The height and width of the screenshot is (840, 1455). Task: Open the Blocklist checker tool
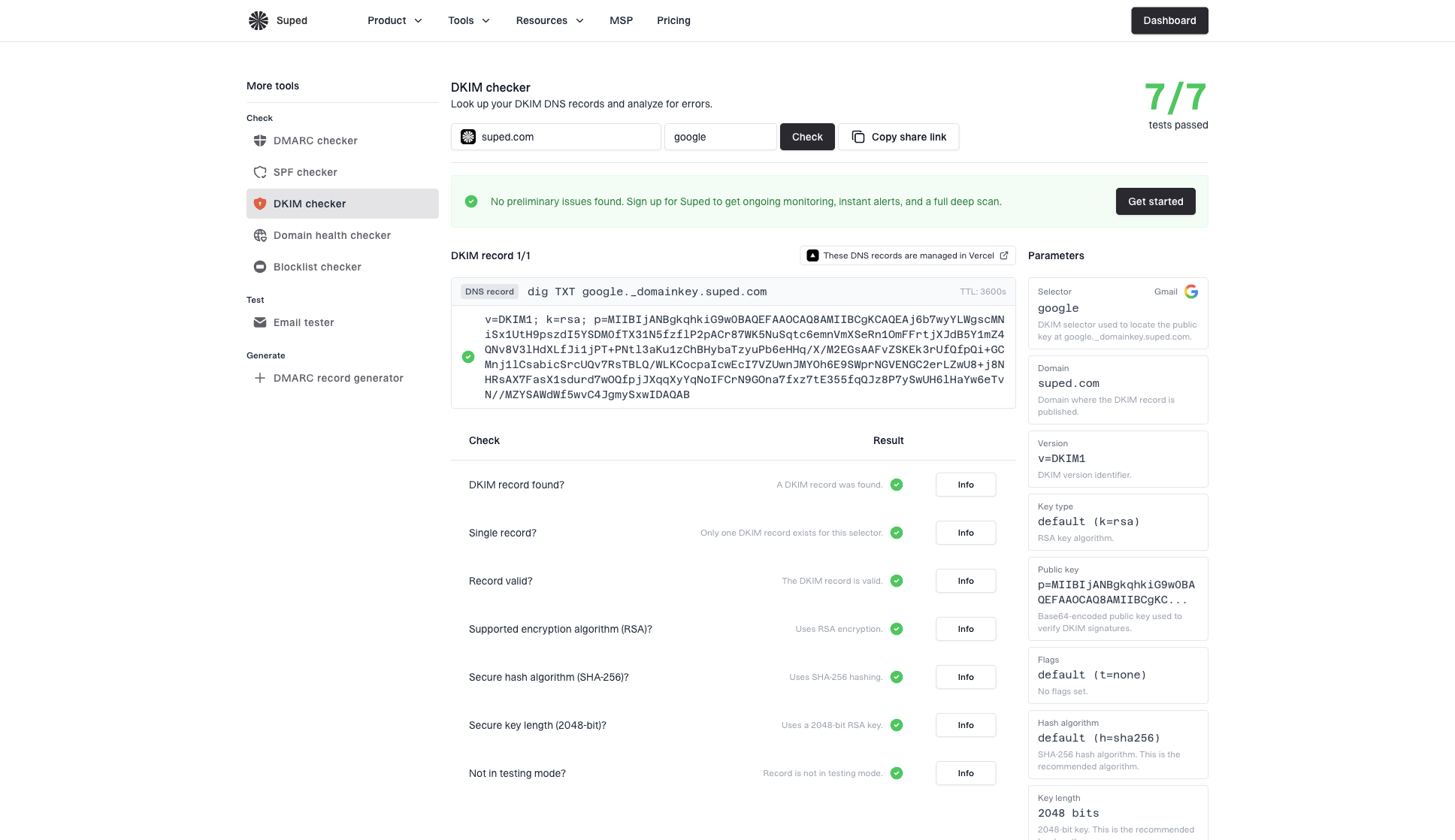coord(343,267)
